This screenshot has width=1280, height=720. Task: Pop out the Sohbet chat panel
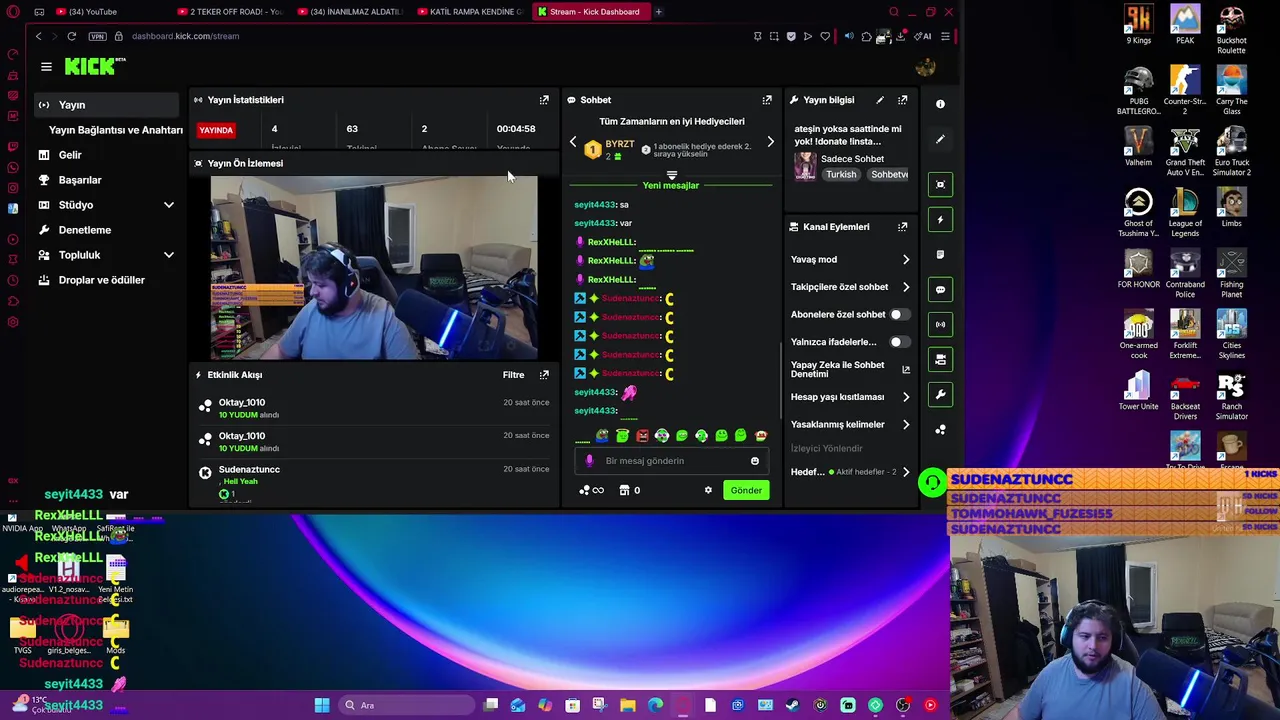click(x=767, y=100)
